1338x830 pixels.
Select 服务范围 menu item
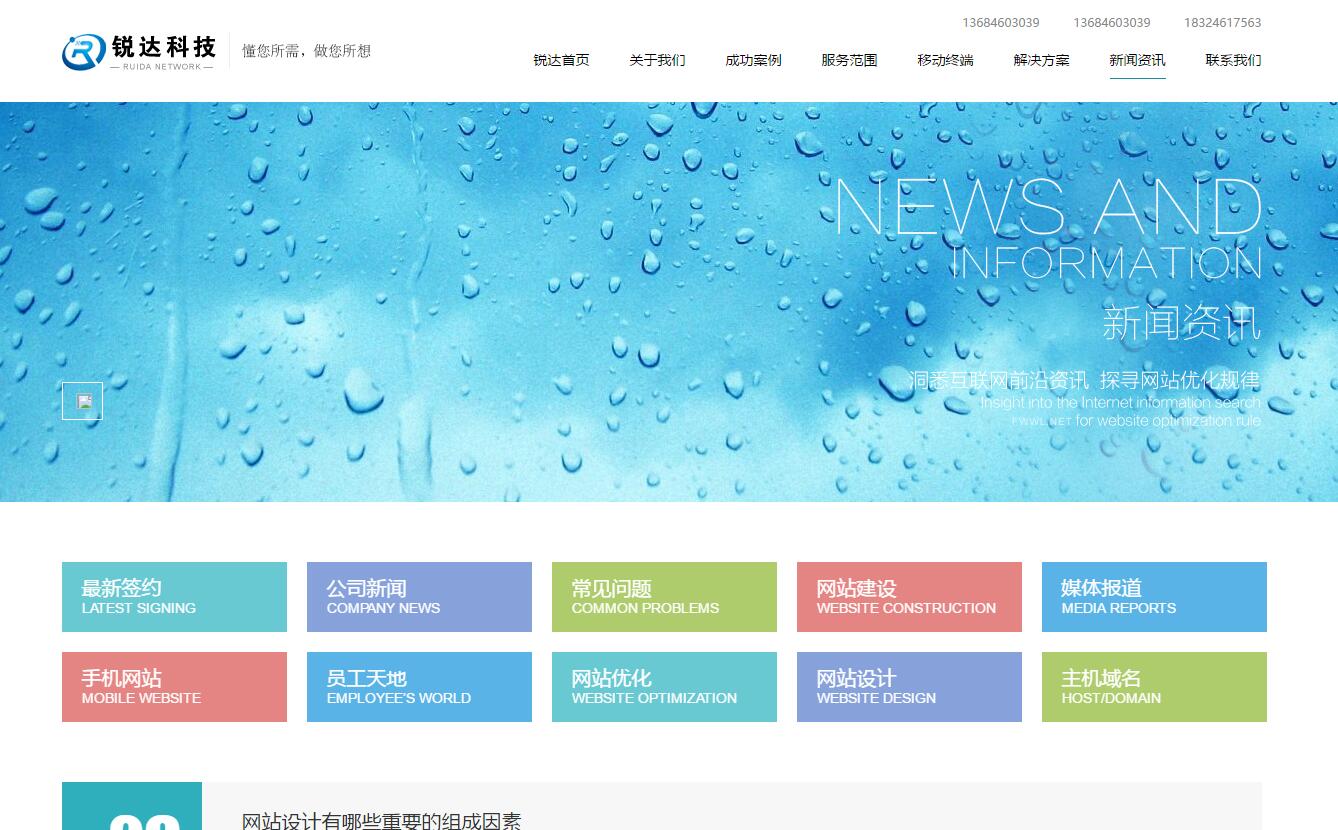[x=849, y=60]
